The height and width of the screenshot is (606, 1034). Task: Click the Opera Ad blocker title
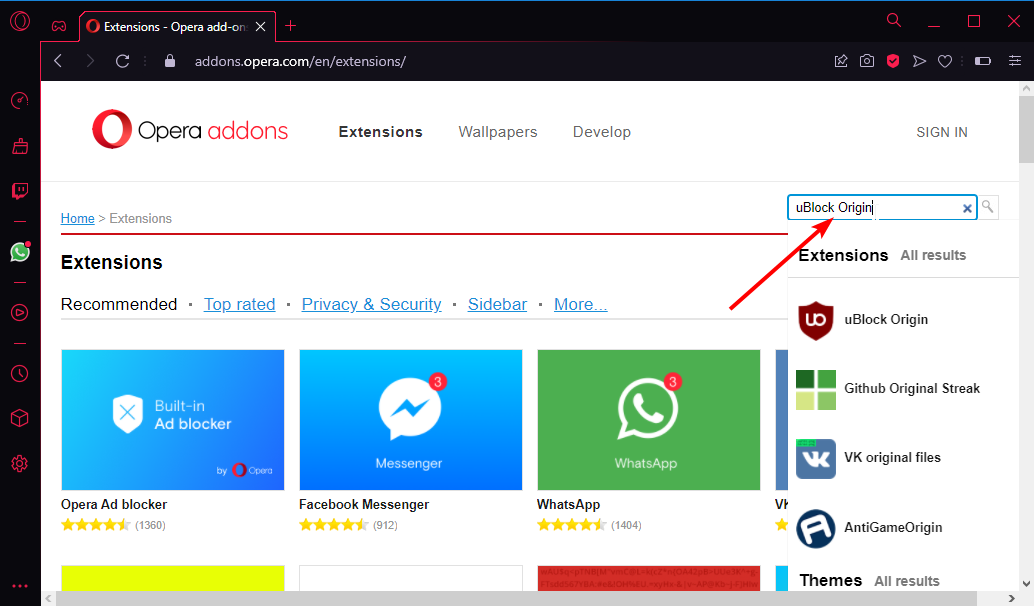(113, 504)
